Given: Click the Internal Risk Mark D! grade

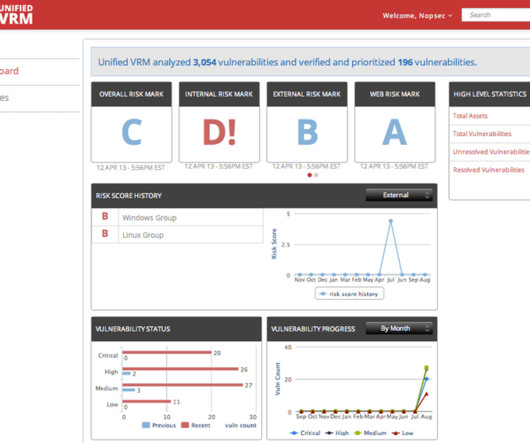Looking at the screenshot, I should (x=219, y=132).
